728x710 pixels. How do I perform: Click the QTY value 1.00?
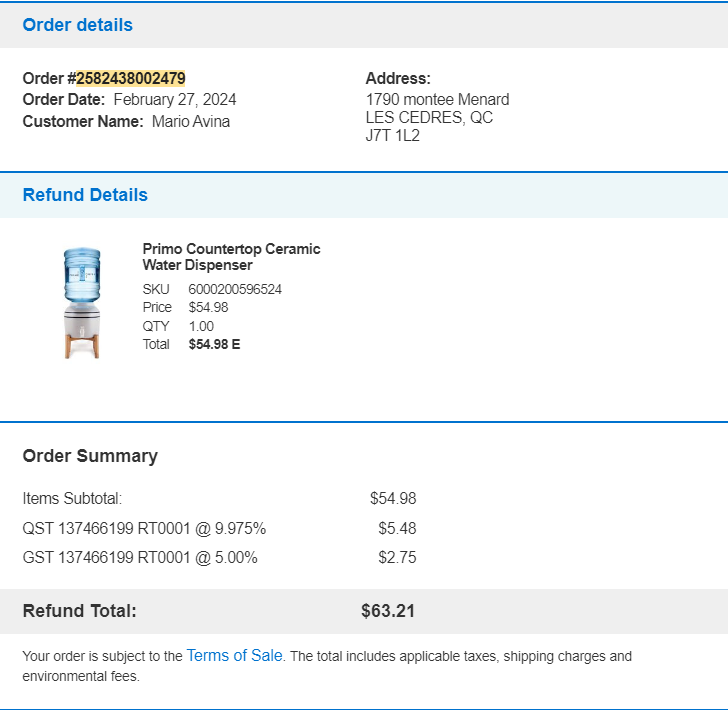pos(201,326)
